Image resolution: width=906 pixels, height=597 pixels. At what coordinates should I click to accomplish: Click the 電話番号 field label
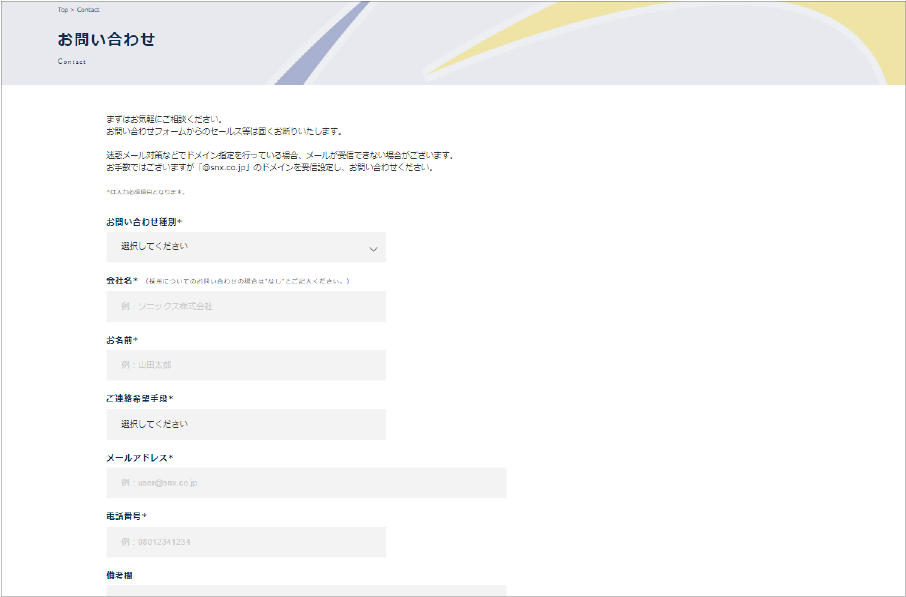tap(127, 516)
